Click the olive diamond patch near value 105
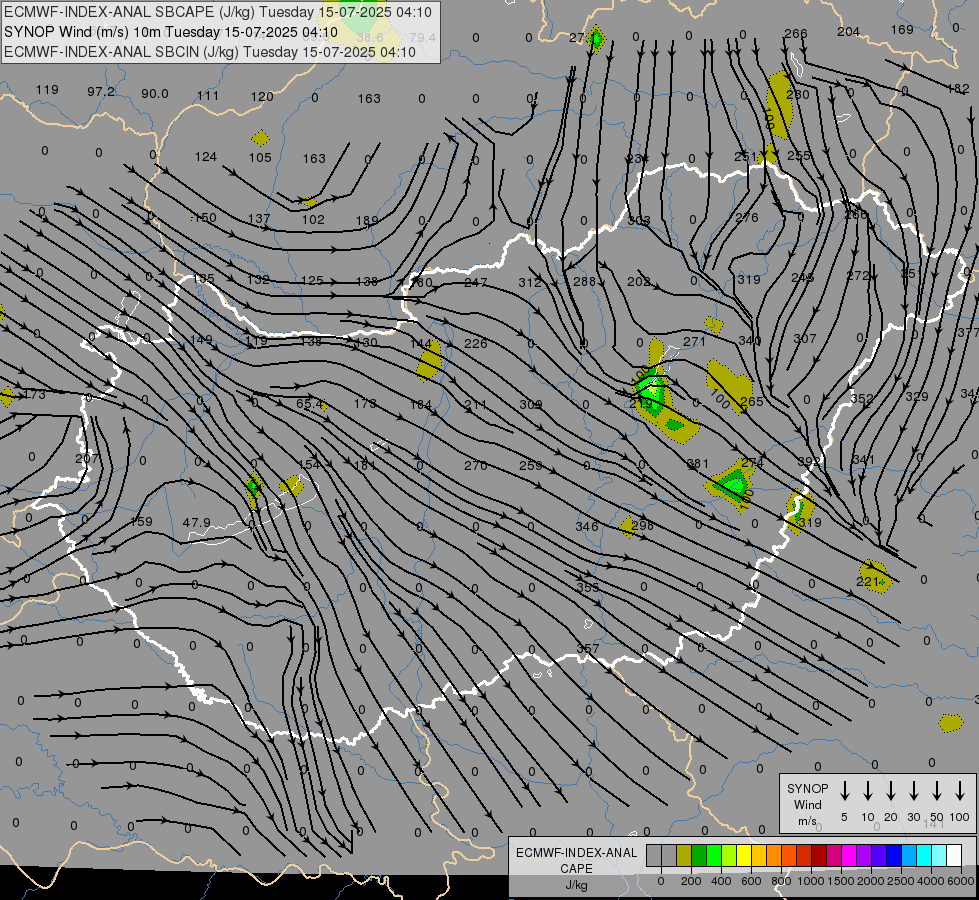This screenshot has height=900, width=979. click(261, 138)
